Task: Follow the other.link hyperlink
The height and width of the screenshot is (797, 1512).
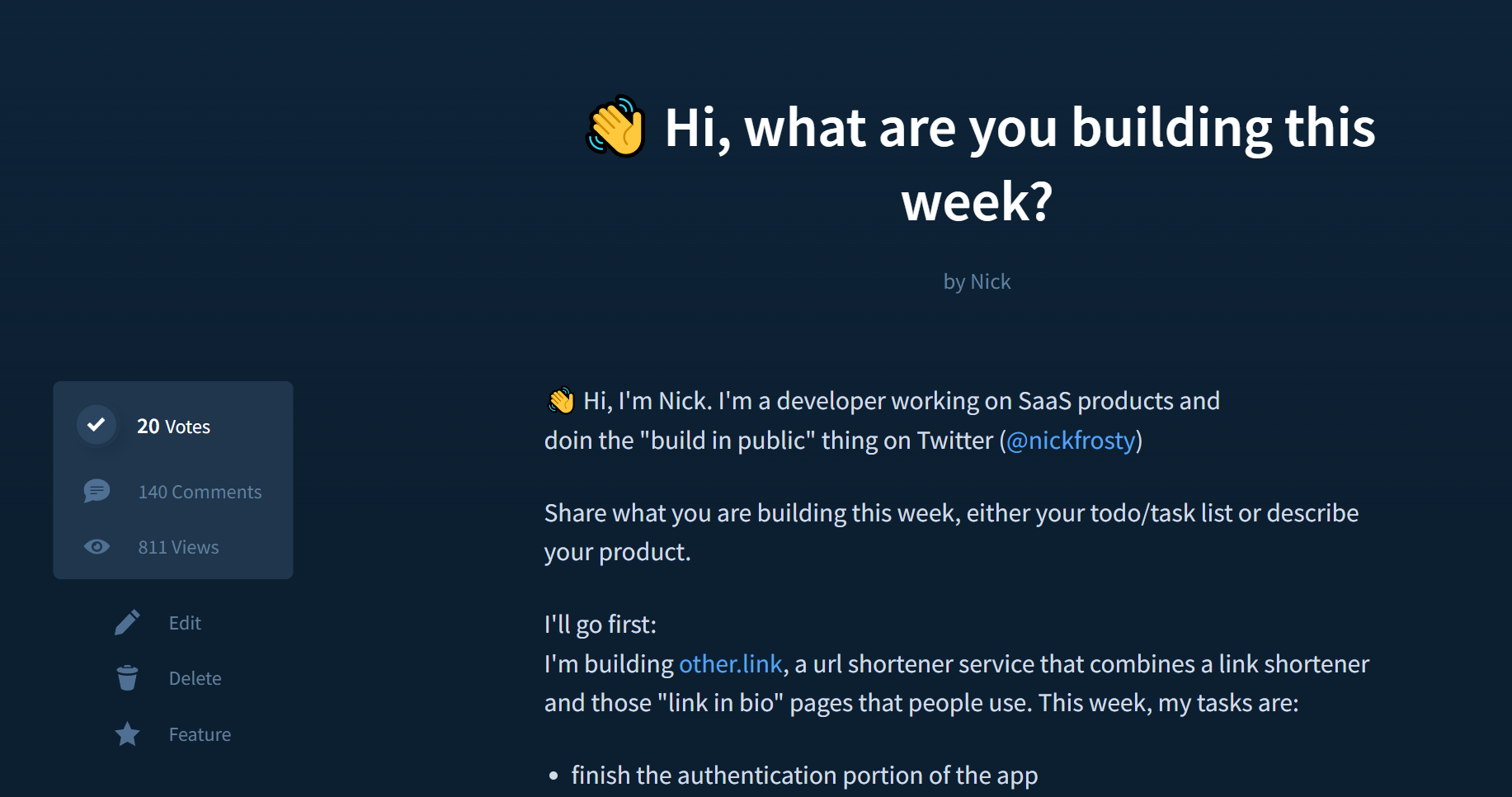Action: click(730, 664)
